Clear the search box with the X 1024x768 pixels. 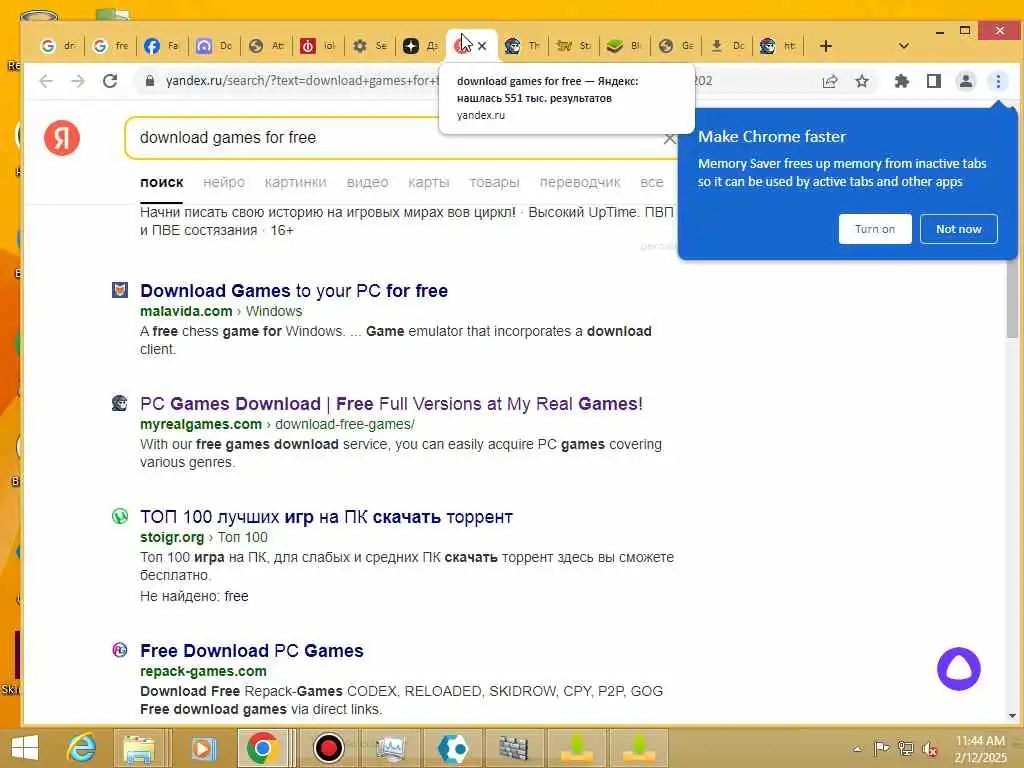click(669, 138)
